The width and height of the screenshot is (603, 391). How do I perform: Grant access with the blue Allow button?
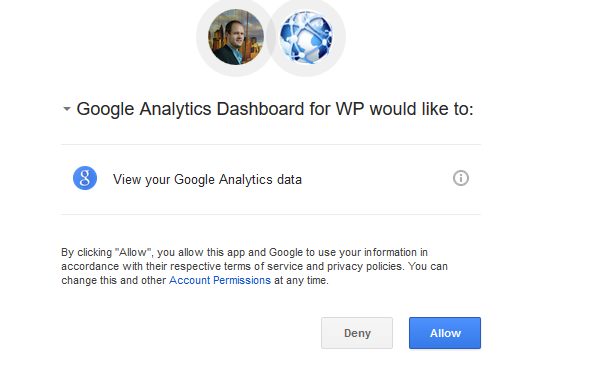click(445, 333)
